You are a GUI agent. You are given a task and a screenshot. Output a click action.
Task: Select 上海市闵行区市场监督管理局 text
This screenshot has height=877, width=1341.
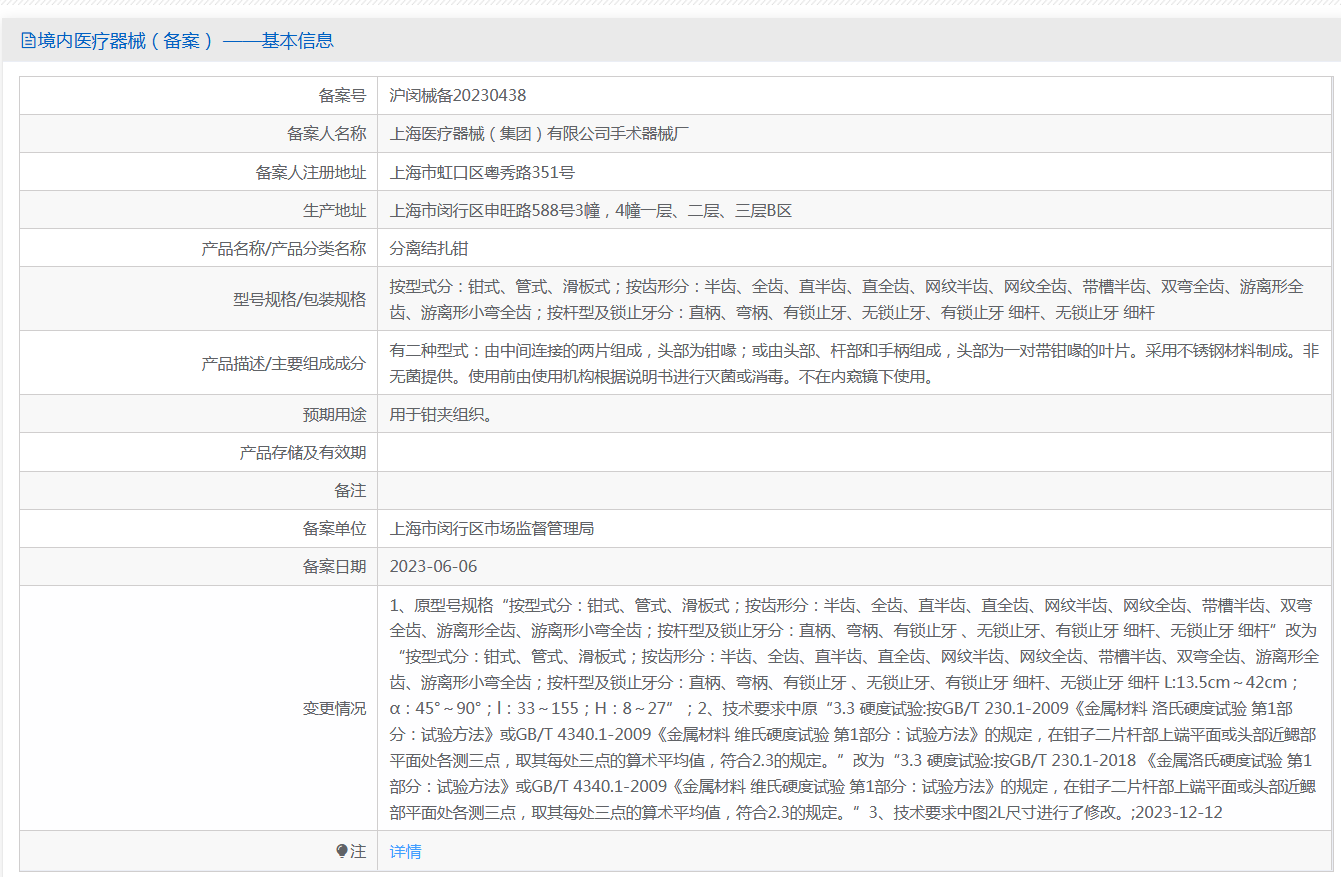(491, 528)
